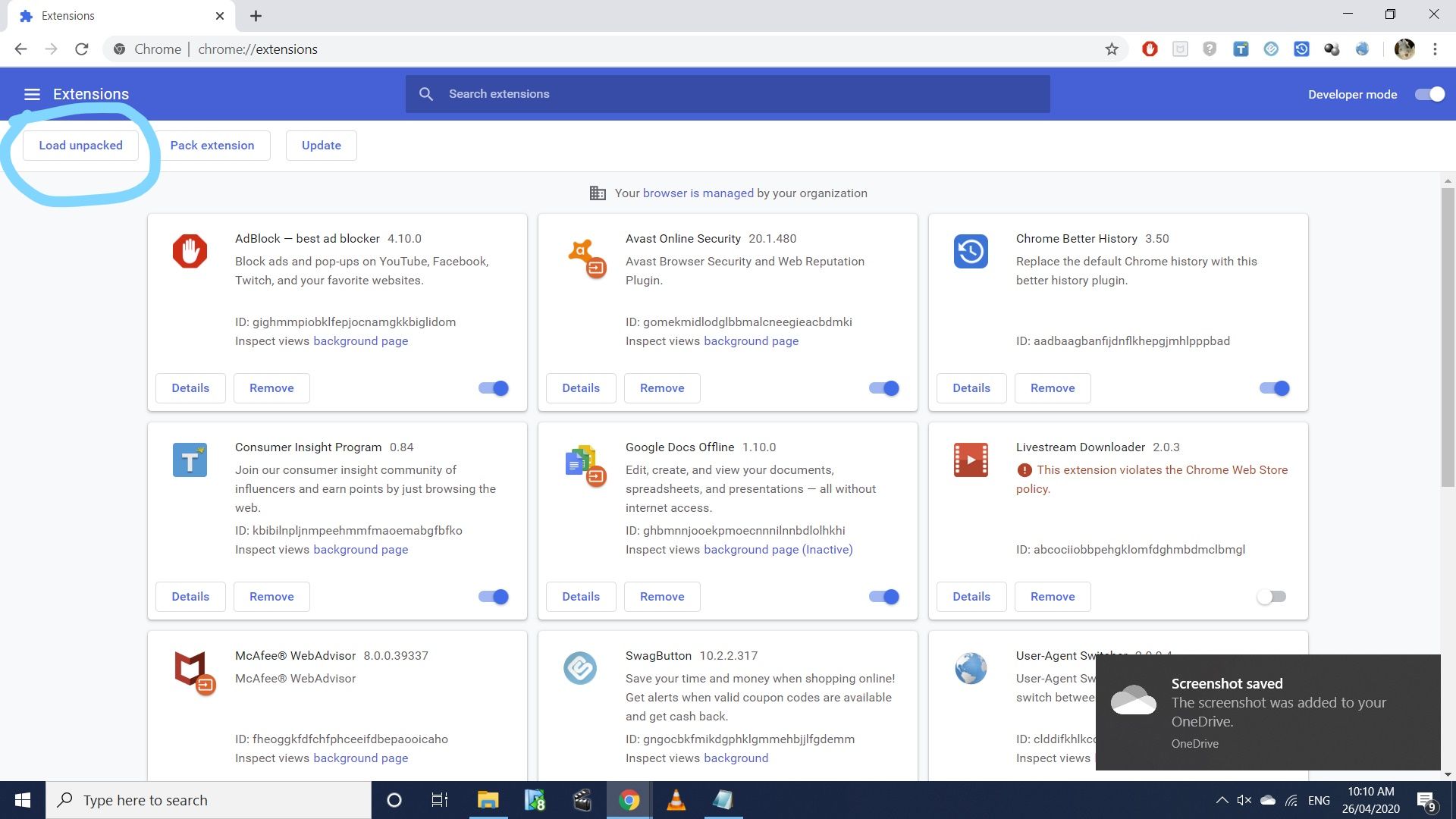Reload the extensions page
Screen dimensions: 1456x819
[x=82, y=49]
